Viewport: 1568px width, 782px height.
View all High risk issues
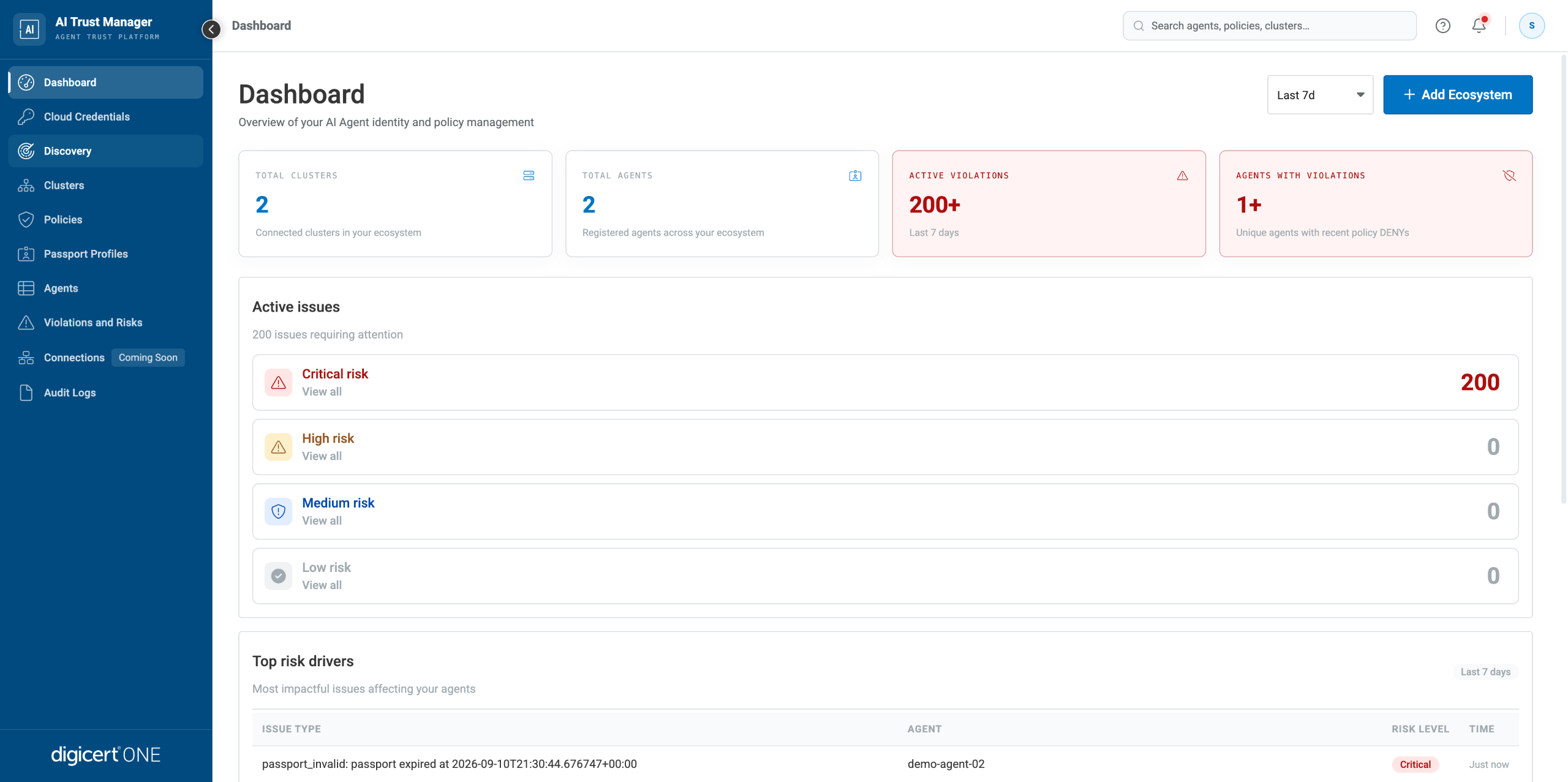322,456
